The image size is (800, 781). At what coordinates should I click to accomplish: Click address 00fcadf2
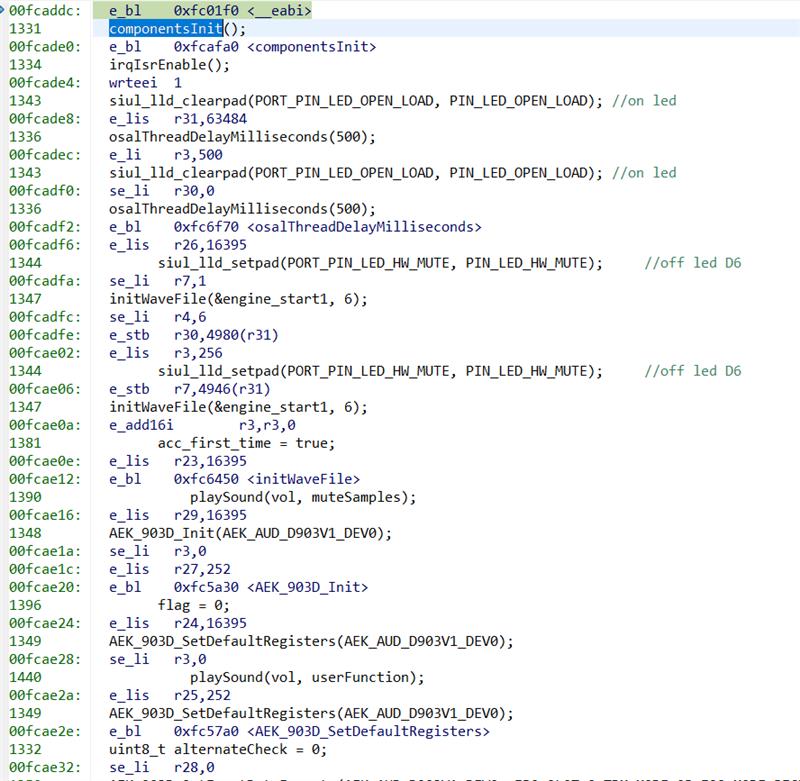click(44, 227)
